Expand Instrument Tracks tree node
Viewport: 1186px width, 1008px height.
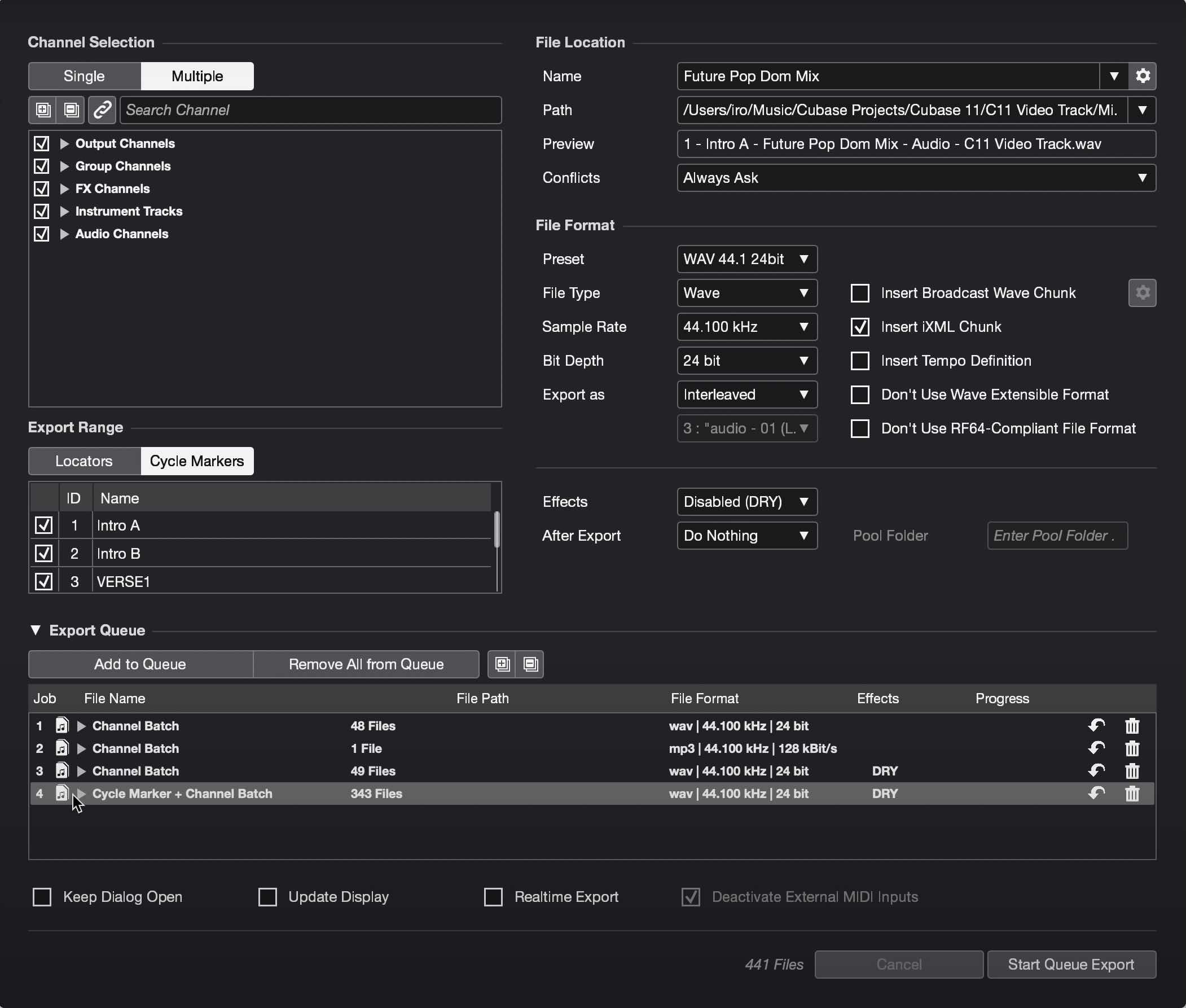64,211
